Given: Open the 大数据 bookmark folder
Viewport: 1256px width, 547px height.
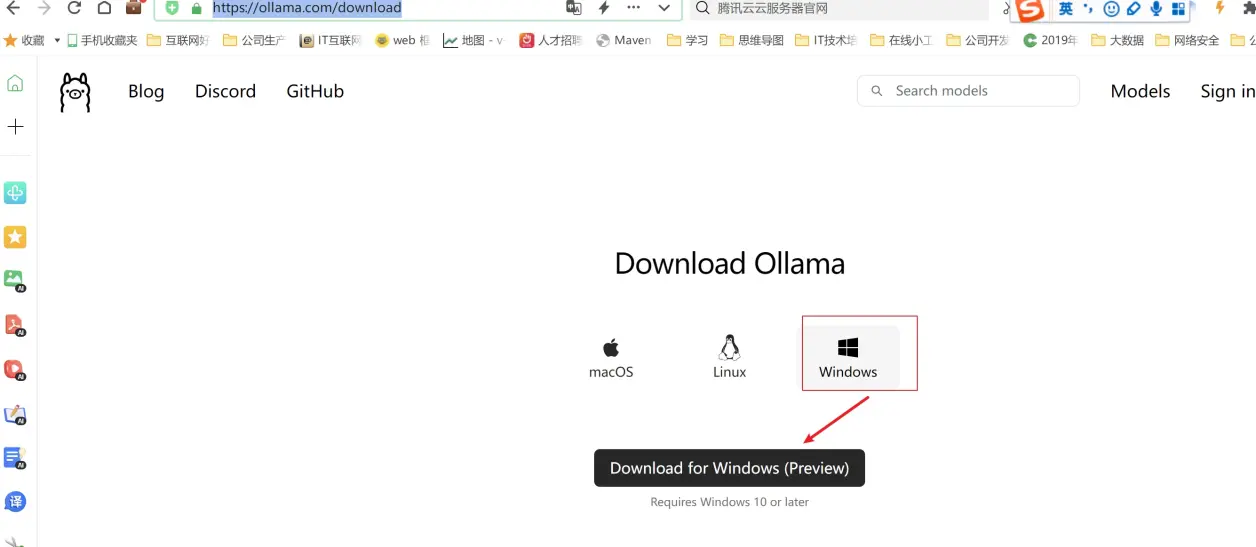Looking at the screenshot, I should point(1118,41).
